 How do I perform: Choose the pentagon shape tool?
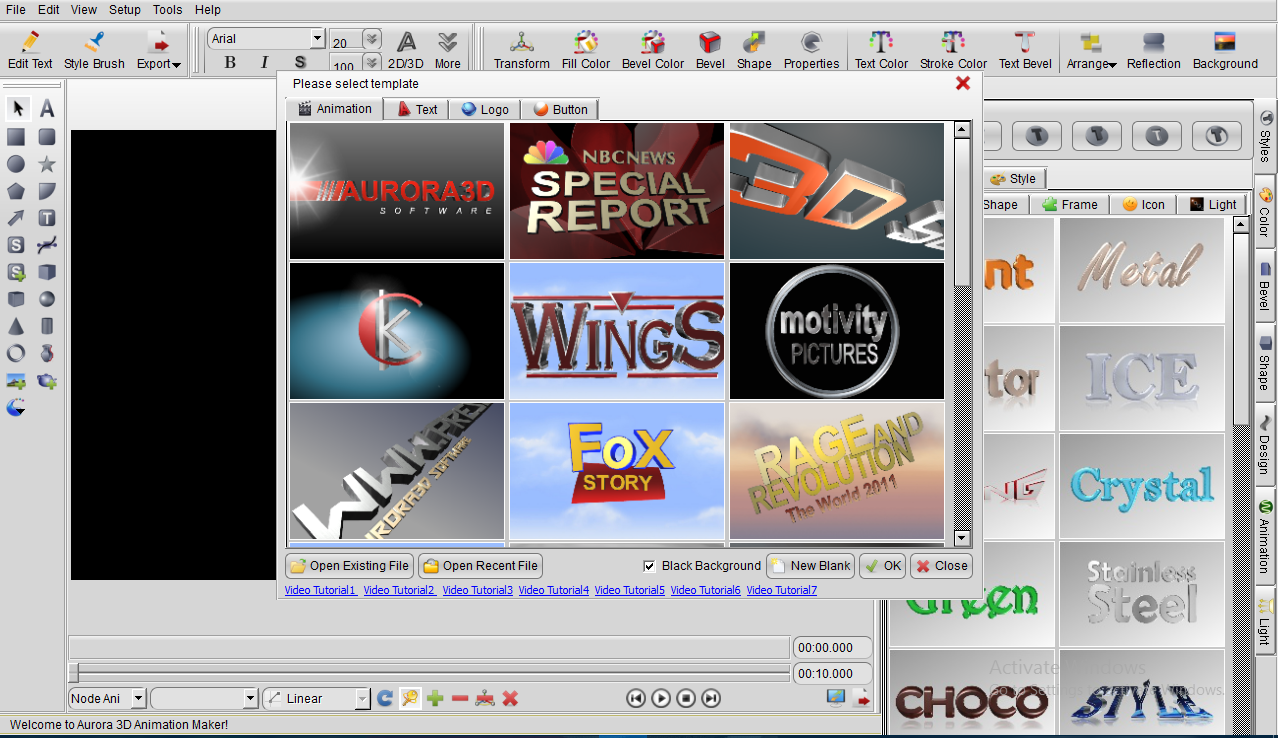click(x=16, y=191)
